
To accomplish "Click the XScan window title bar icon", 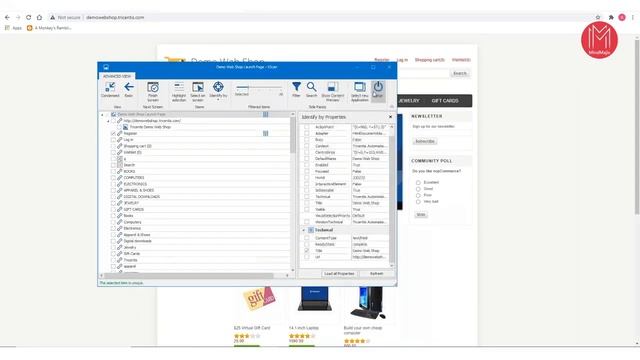I will 106,67.
